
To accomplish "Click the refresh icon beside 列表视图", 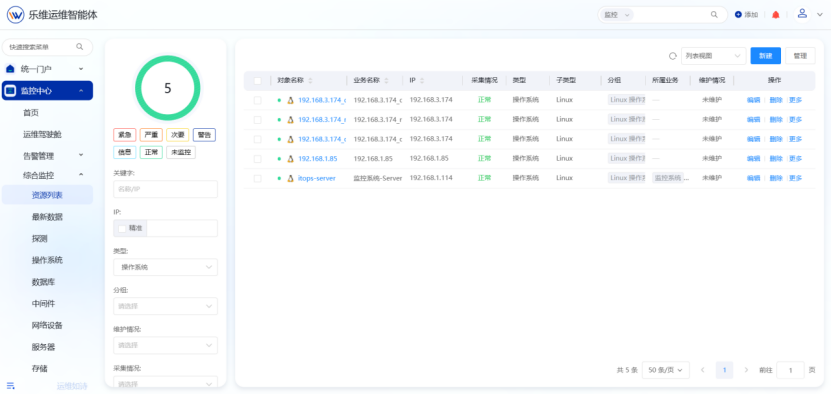I will (673, 56).
